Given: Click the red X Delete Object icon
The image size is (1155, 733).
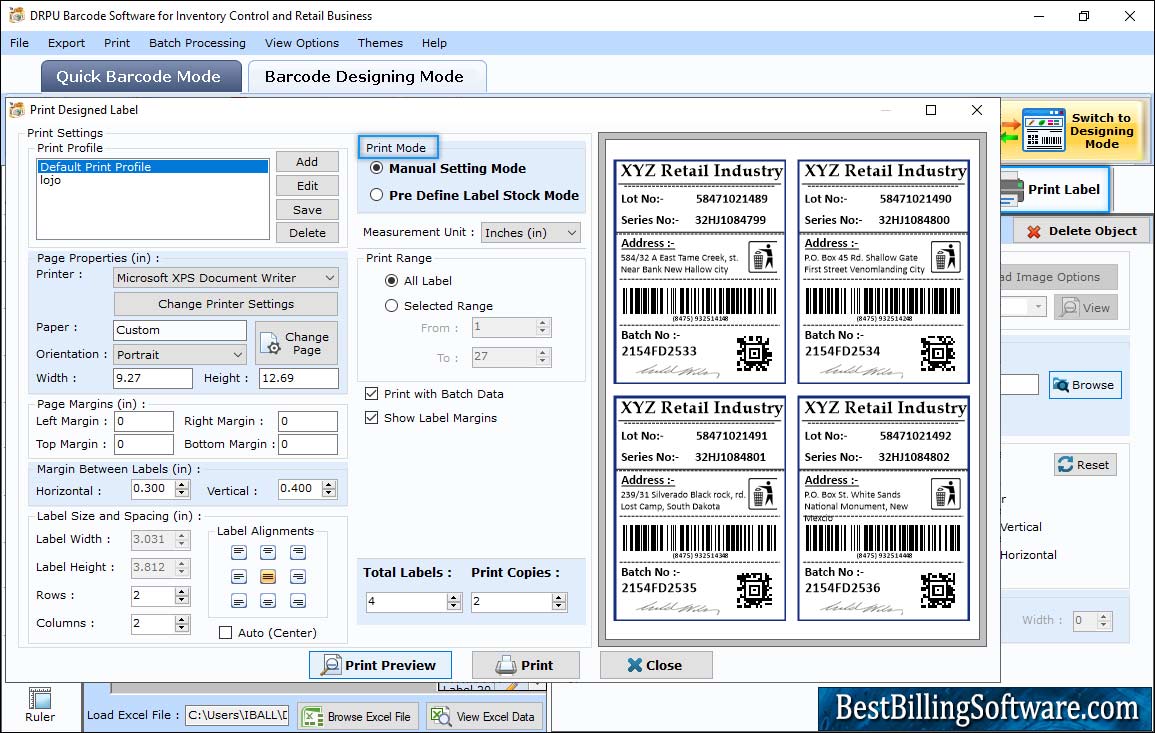Looking at the screenshot, I should click(x=1033, y=231).
